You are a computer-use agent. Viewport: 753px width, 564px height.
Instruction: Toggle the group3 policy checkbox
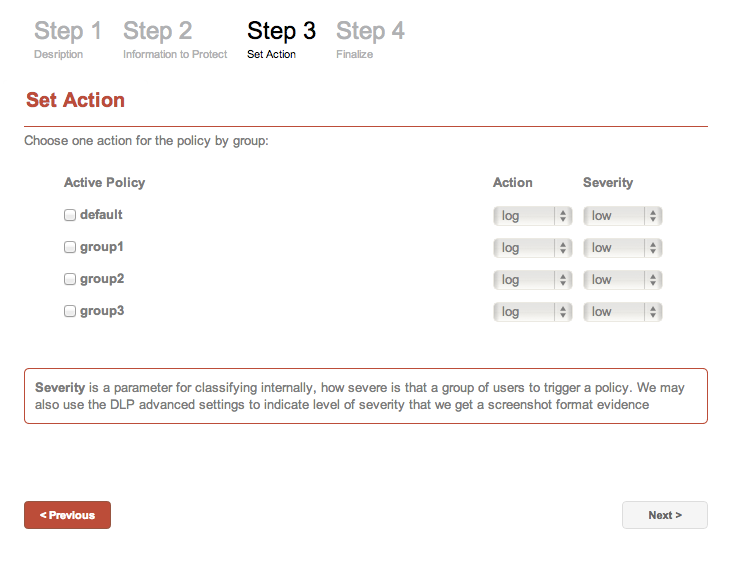[x=70, y=311]
